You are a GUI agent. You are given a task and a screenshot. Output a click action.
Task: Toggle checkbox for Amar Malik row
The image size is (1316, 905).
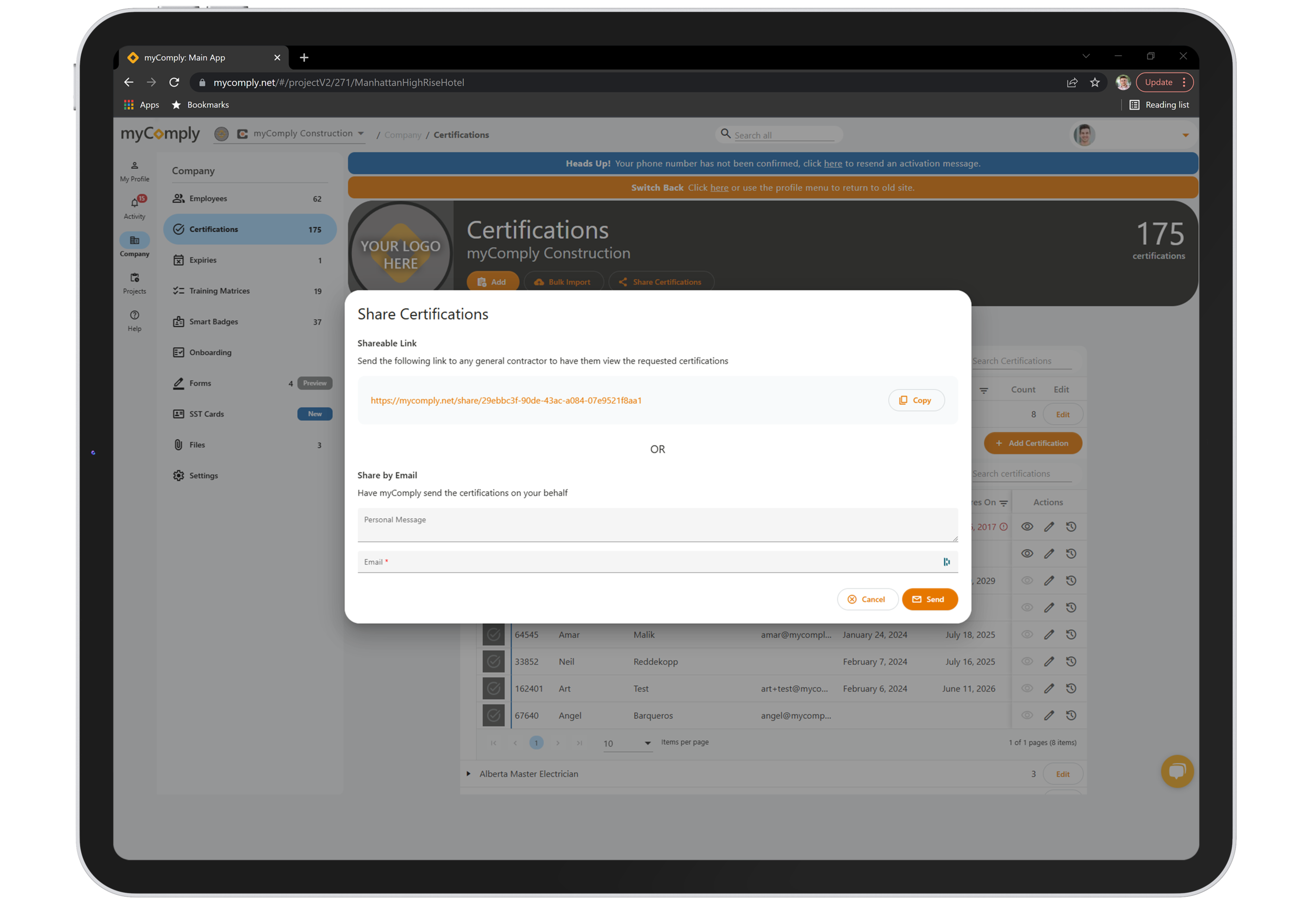[x=493, y=635]
